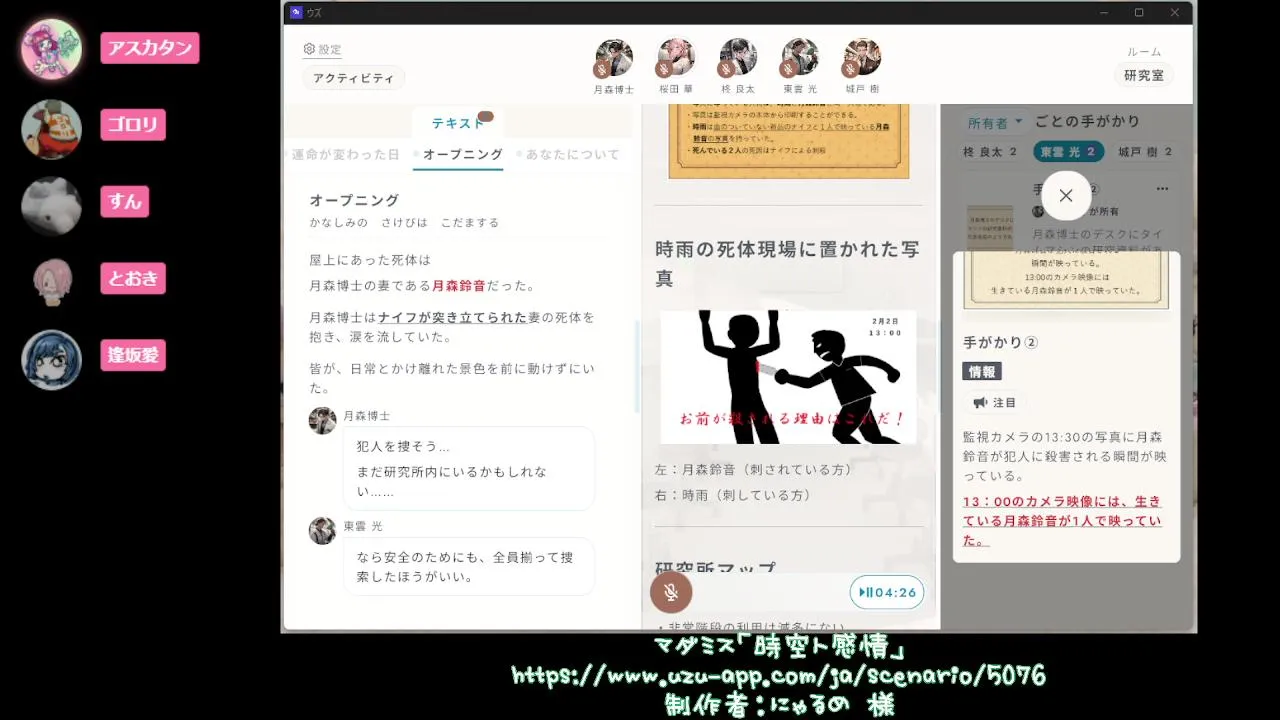The height and width of the screenshot is (720, 1280).
Task: Select 桜田 華 avatar in header
Action: pyautogui.click(x=676, y=58)
